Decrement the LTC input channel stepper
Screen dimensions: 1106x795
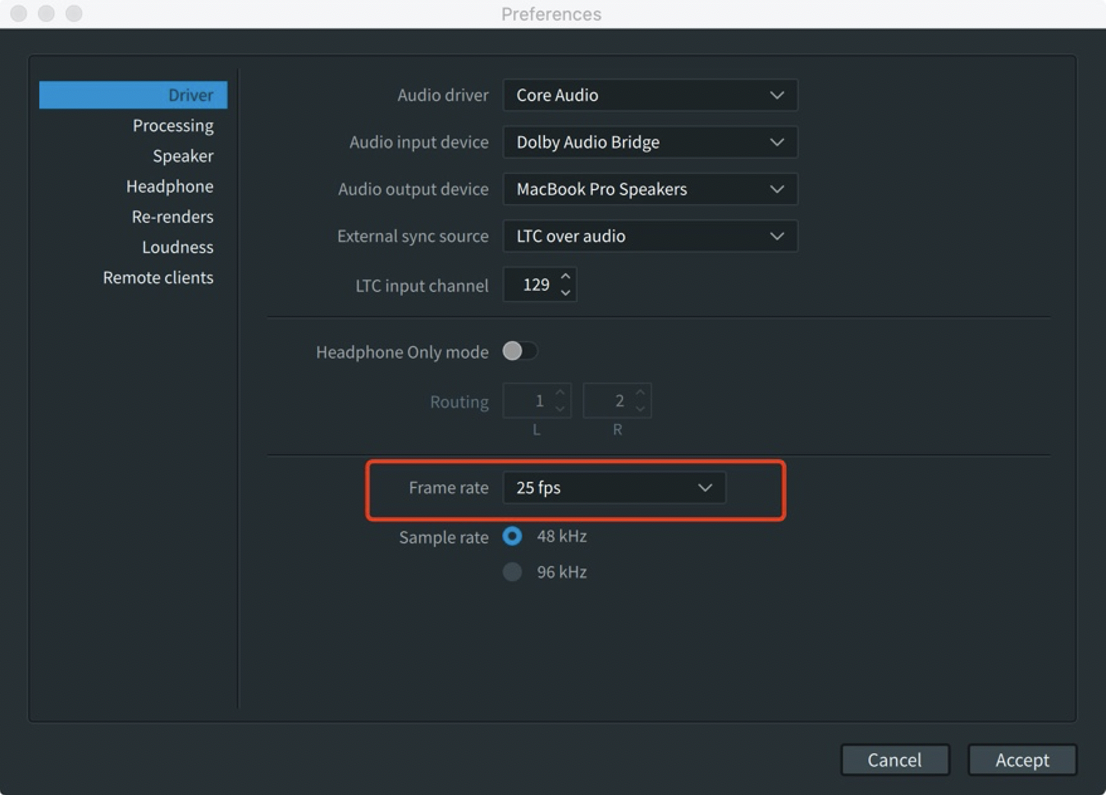pyautogui.click(x=566, y=293)
